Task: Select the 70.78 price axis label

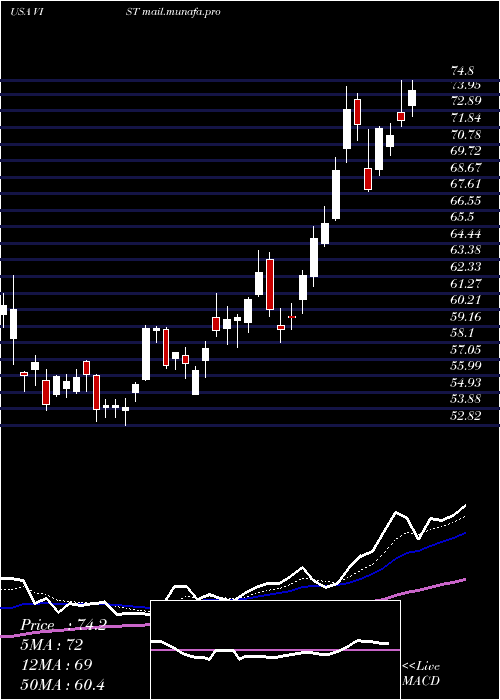Action: [x=466, y=134]
